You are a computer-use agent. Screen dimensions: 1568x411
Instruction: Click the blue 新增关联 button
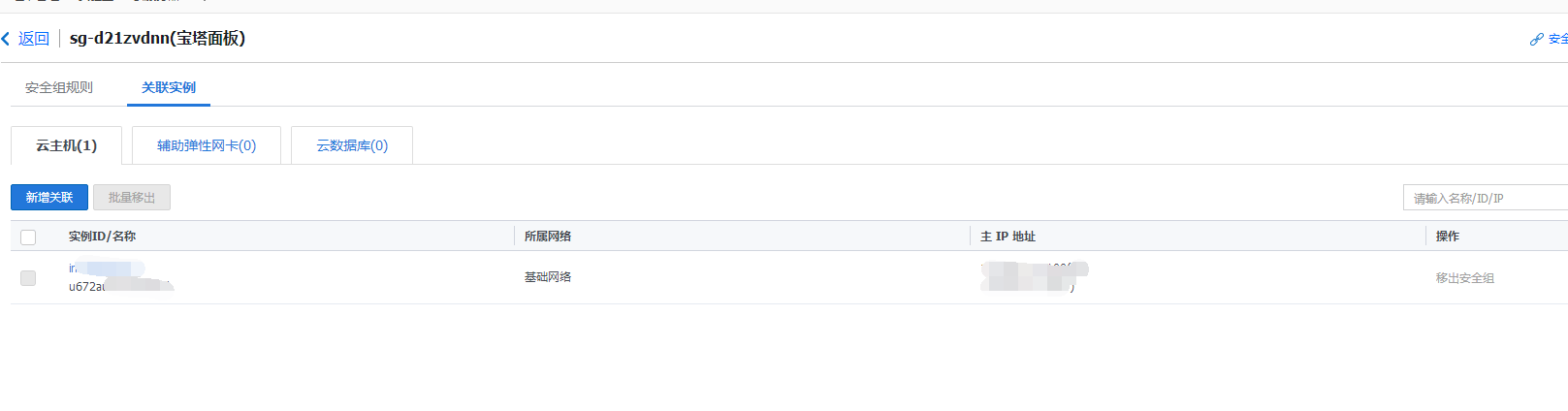click(x=49, y=198)
